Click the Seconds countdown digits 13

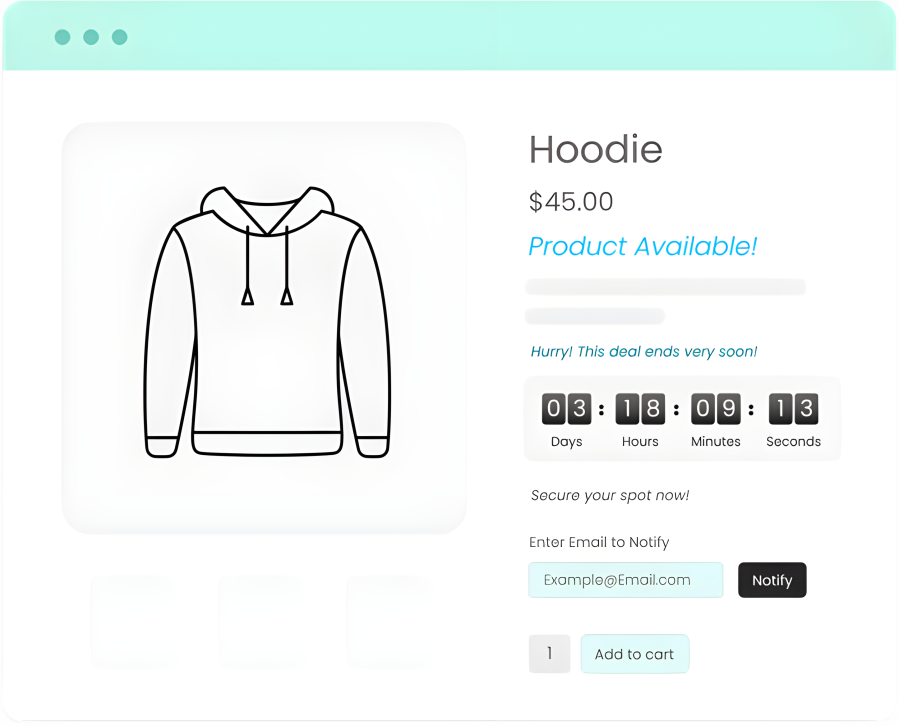click(x=794, y=408)
